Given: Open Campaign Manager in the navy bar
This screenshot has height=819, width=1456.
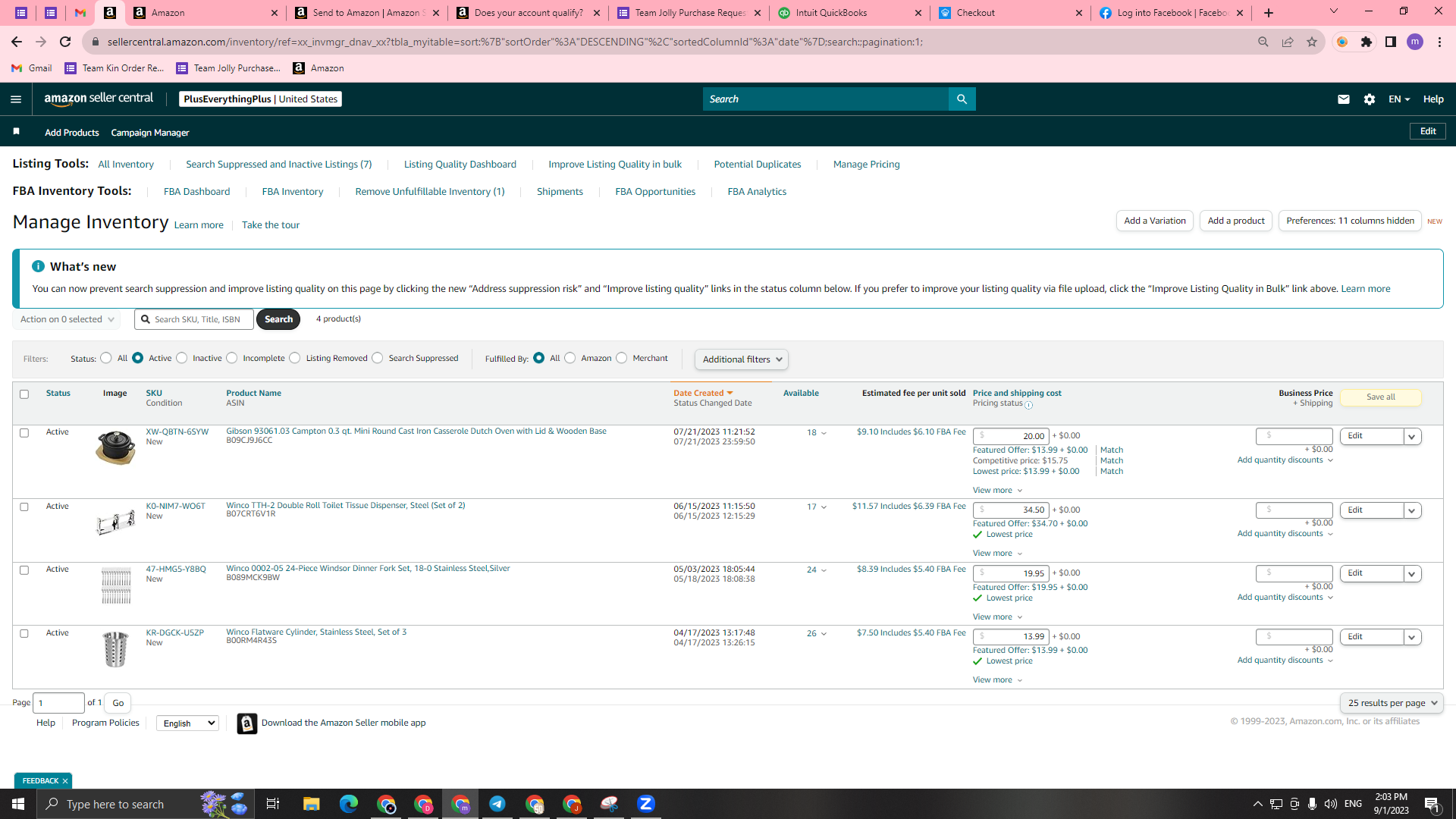Looking at the screenshot, I should click(150, 133).
